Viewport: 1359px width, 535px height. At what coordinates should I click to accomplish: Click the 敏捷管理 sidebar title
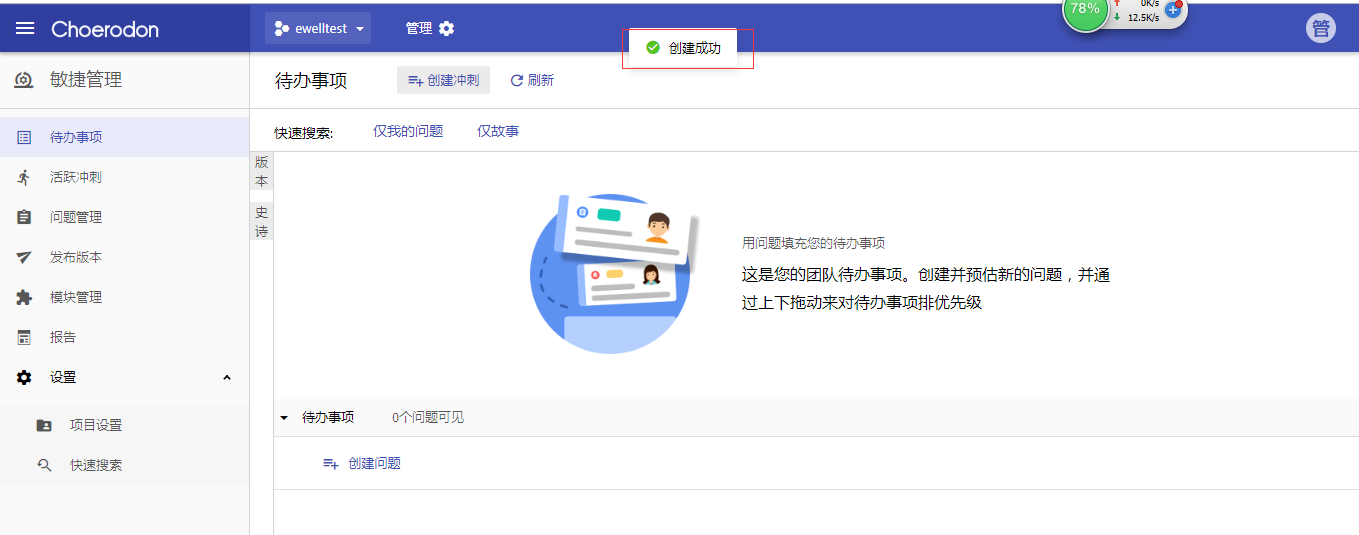coord(86,80)
